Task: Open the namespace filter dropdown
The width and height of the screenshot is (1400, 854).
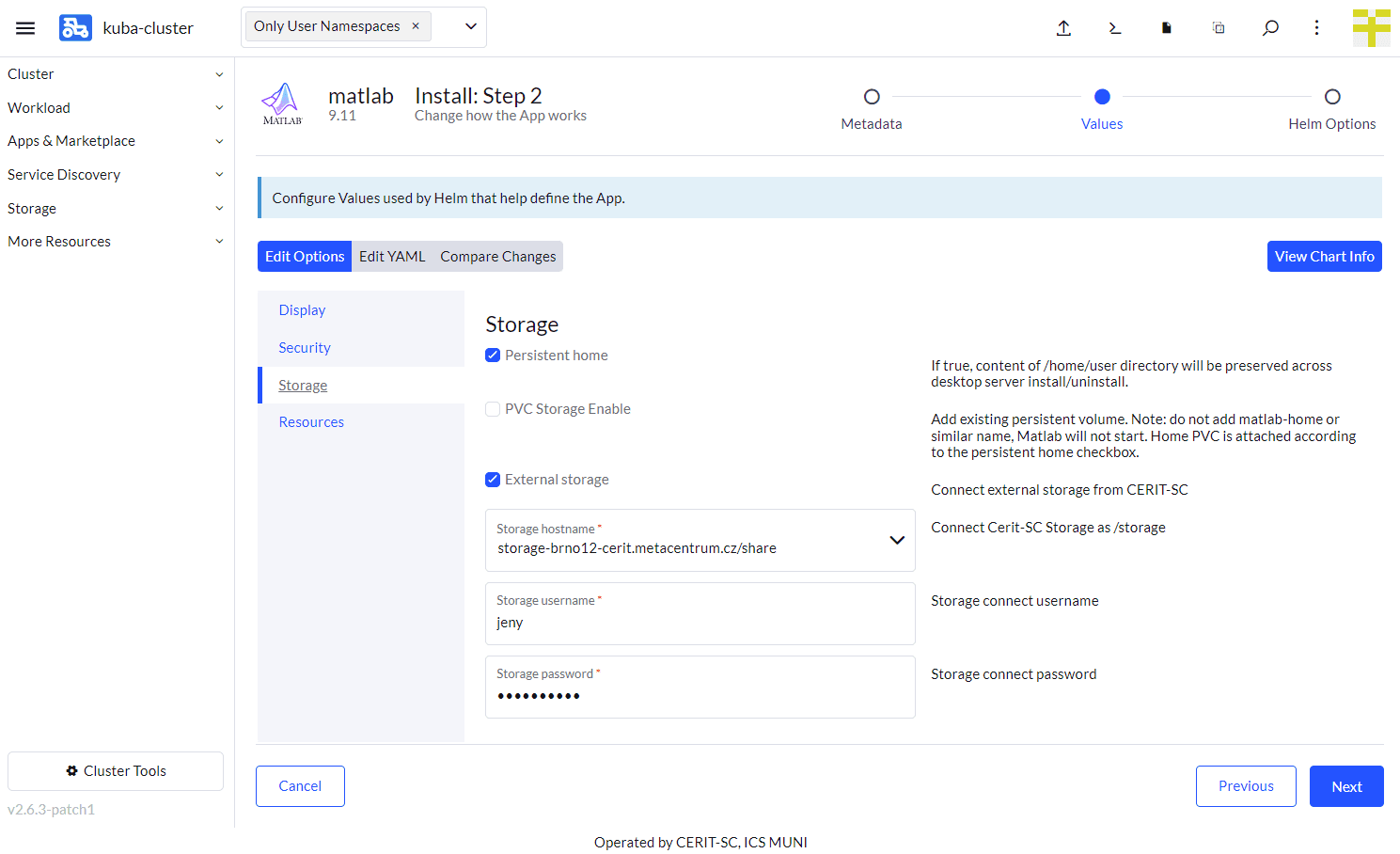Action: coord(469,26)
